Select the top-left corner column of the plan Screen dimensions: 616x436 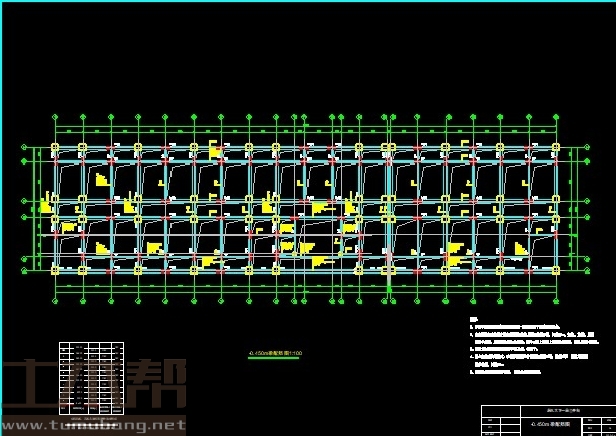point(55,149)
